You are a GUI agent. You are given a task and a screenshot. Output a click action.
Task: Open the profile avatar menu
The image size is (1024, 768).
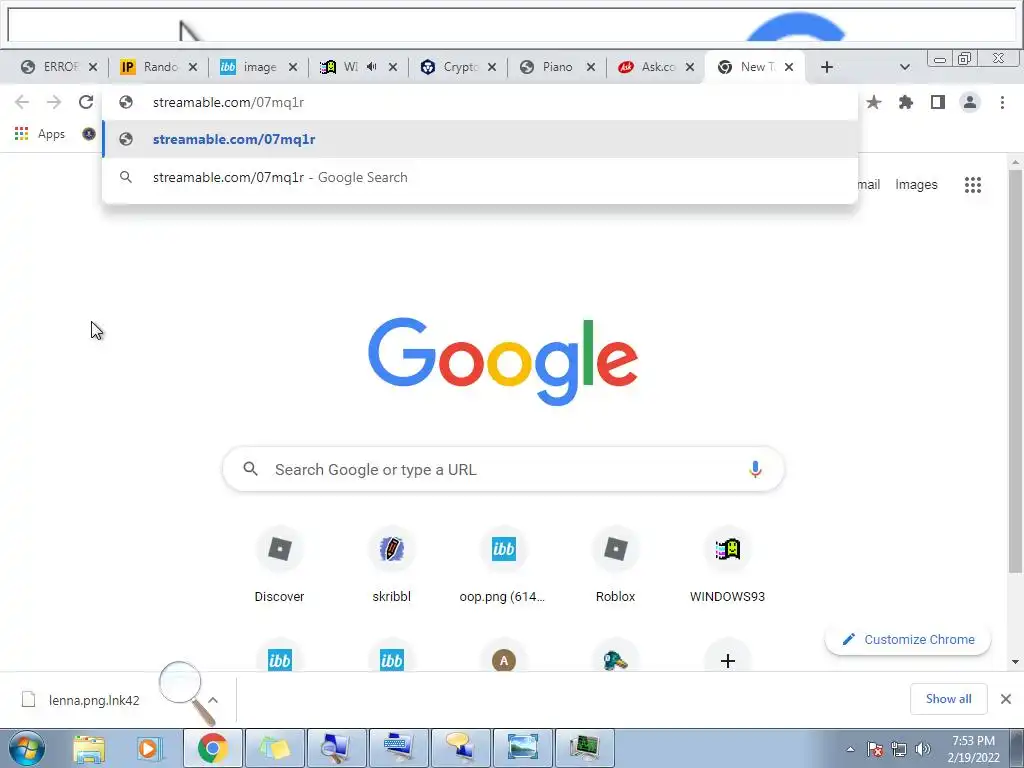pos(970,102)
